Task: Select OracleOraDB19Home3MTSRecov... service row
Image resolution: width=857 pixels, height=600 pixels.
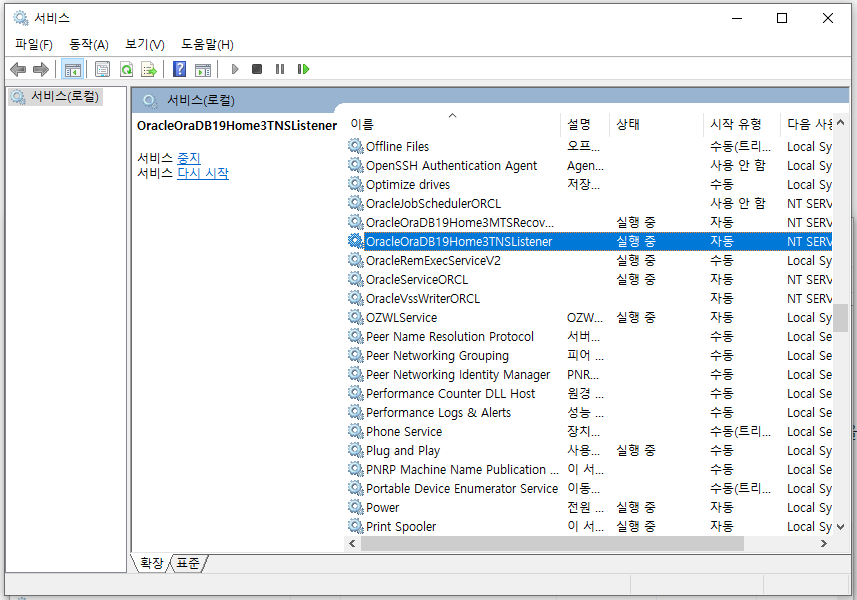Action: (589, 222)
